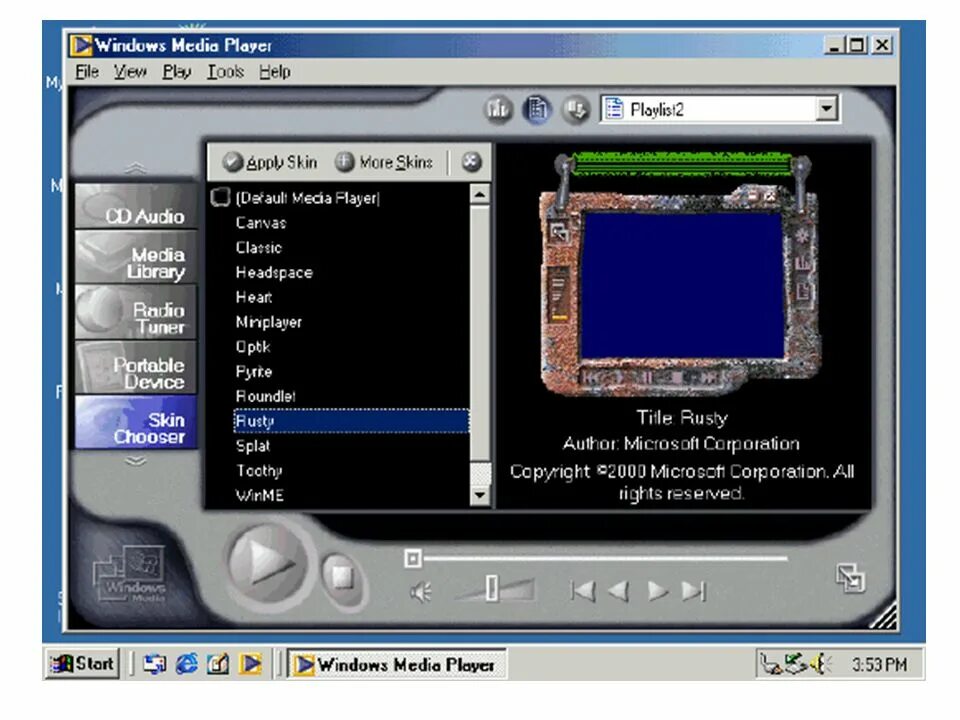Click Apply Skin button

pyautogui.click(x=270, y=162)
